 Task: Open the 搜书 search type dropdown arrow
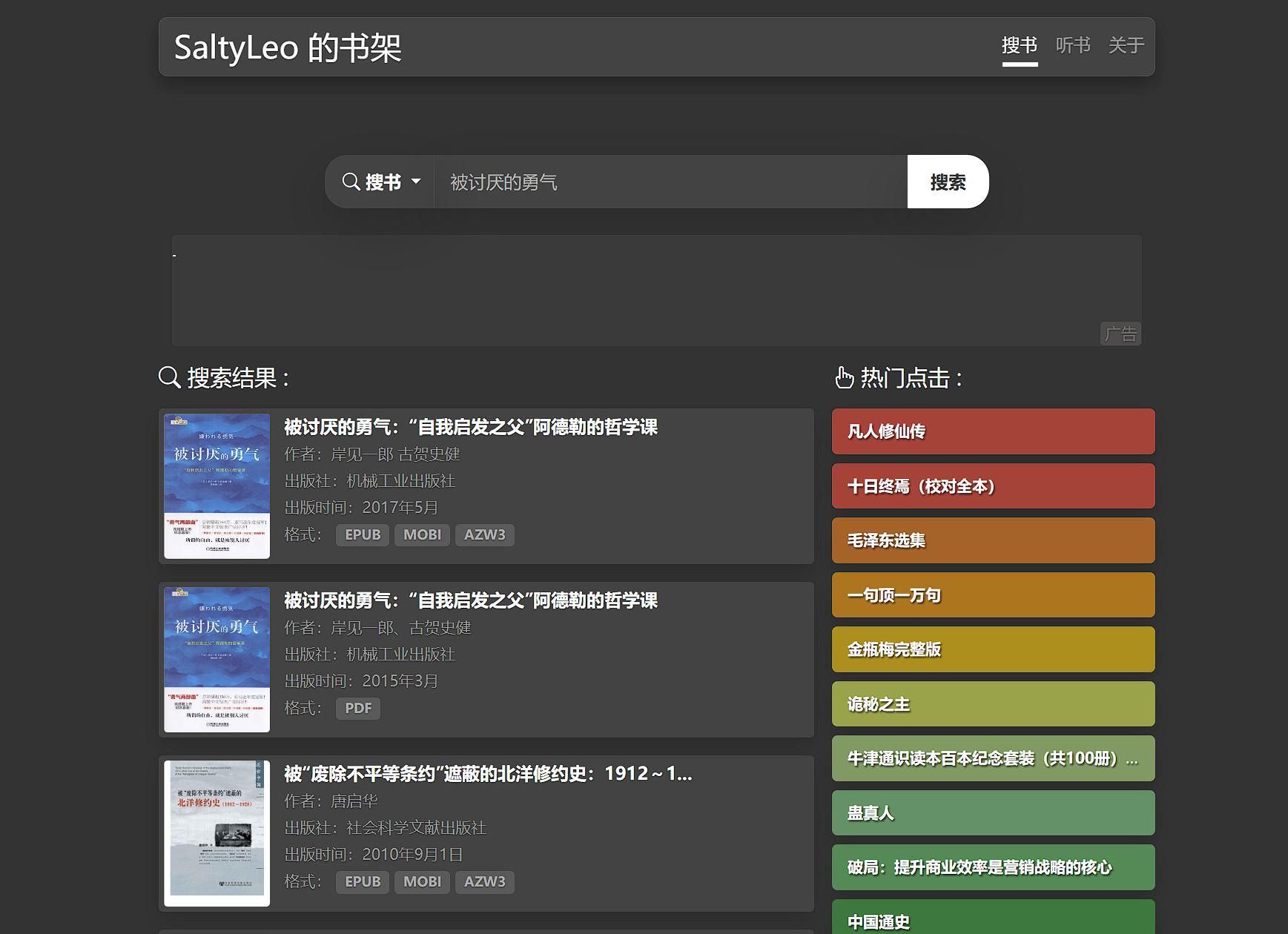click(x=416, y=182)
